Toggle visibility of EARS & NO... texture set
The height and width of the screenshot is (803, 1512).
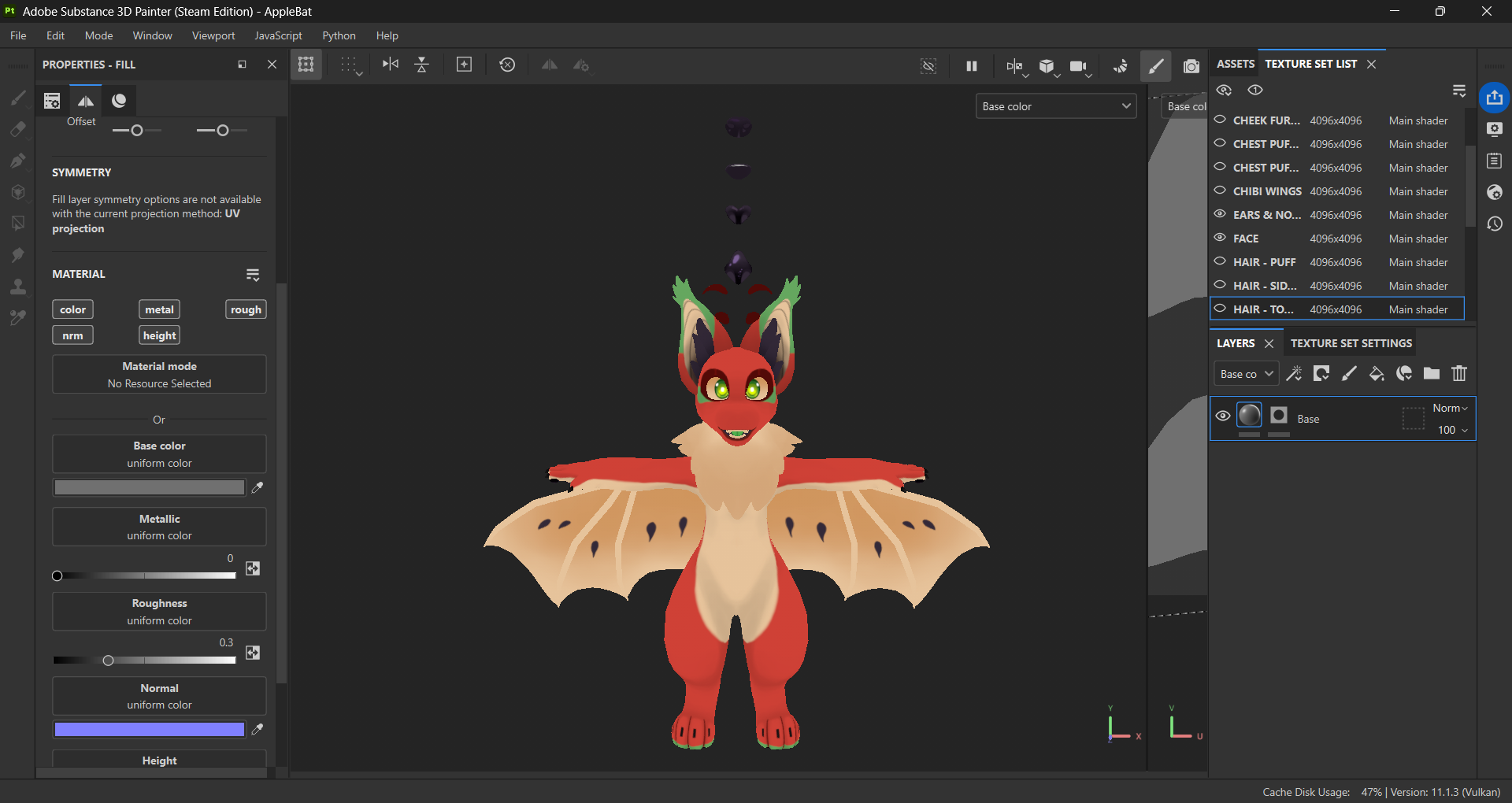[1220, 214]
